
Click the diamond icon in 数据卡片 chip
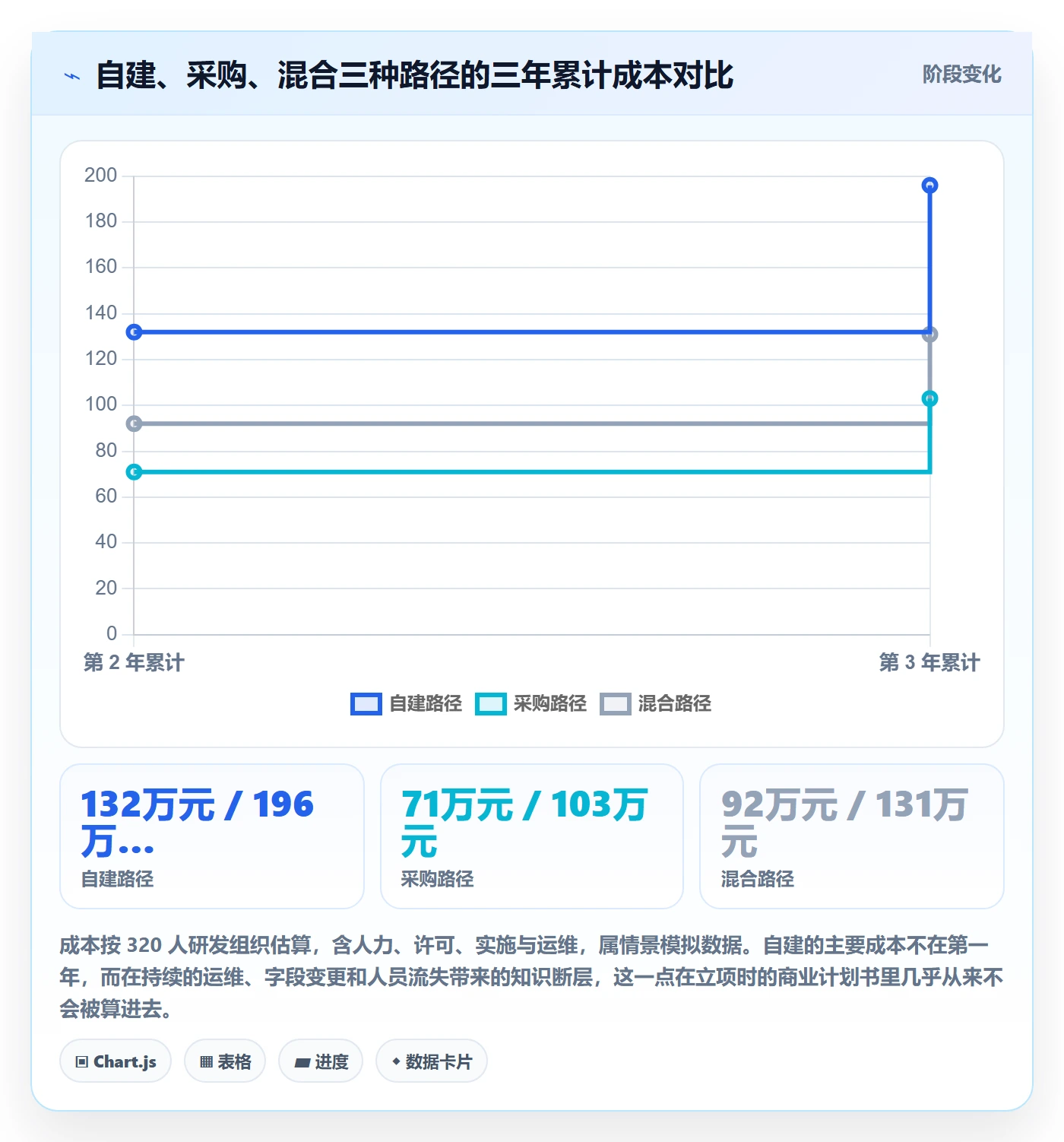point(396,1061)
